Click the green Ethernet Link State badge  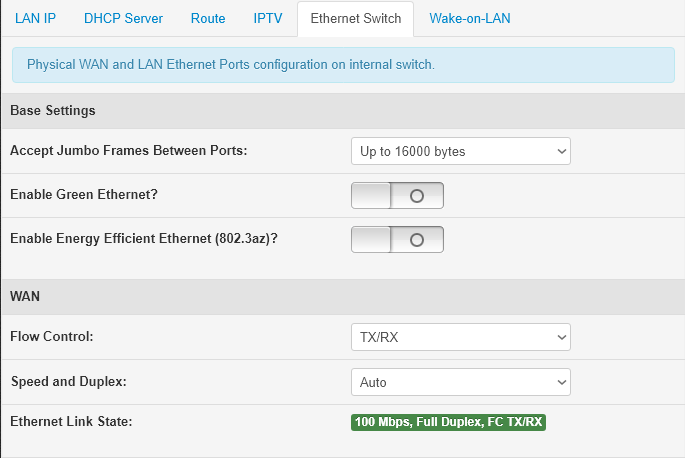[x=448, y=422]
